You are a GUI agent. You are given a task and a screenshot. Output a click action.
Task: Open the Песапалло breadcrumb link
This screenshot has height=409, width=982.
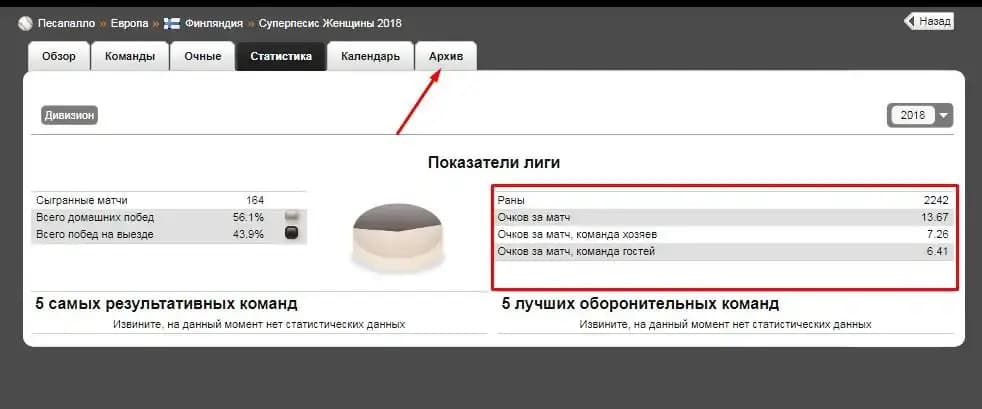(x=66, y=24)
